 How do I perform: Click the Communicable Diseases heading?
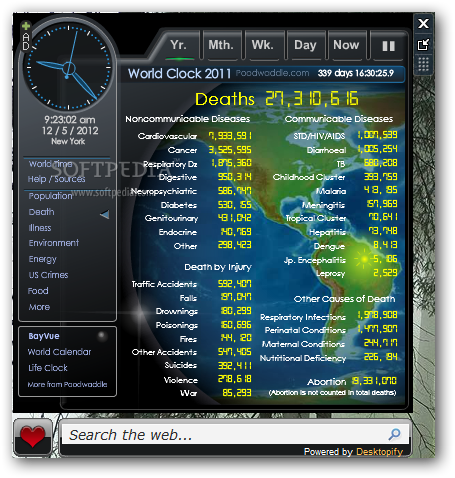[x=339, y=119]
